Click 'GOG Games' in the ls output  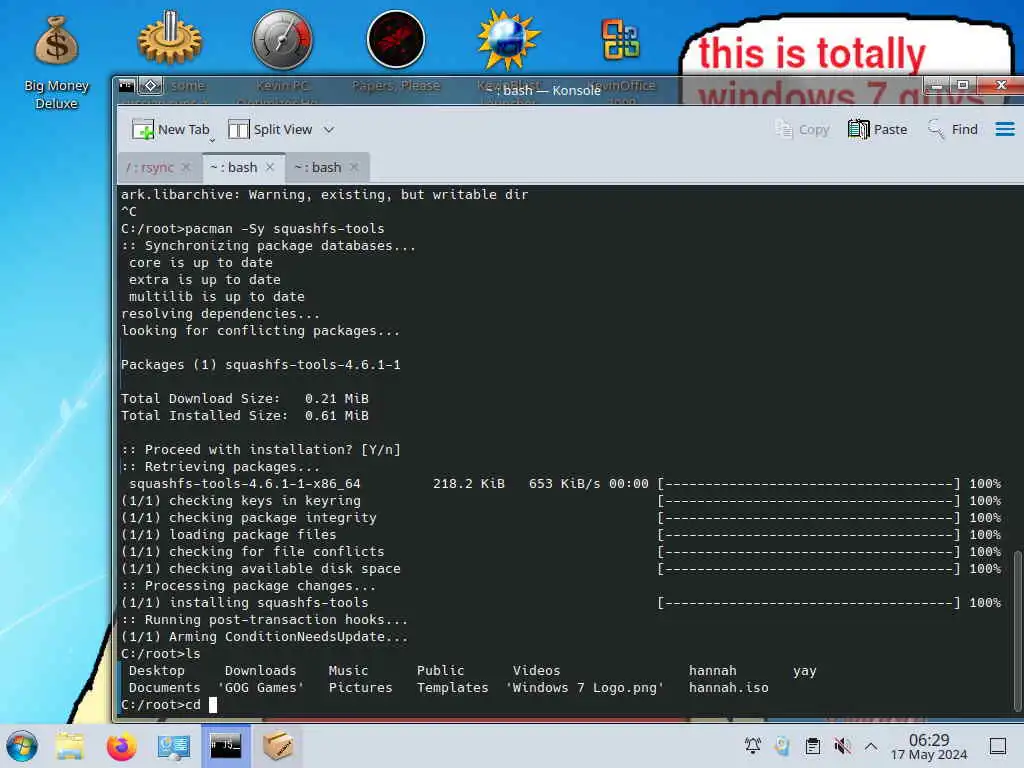coord(261,688)
